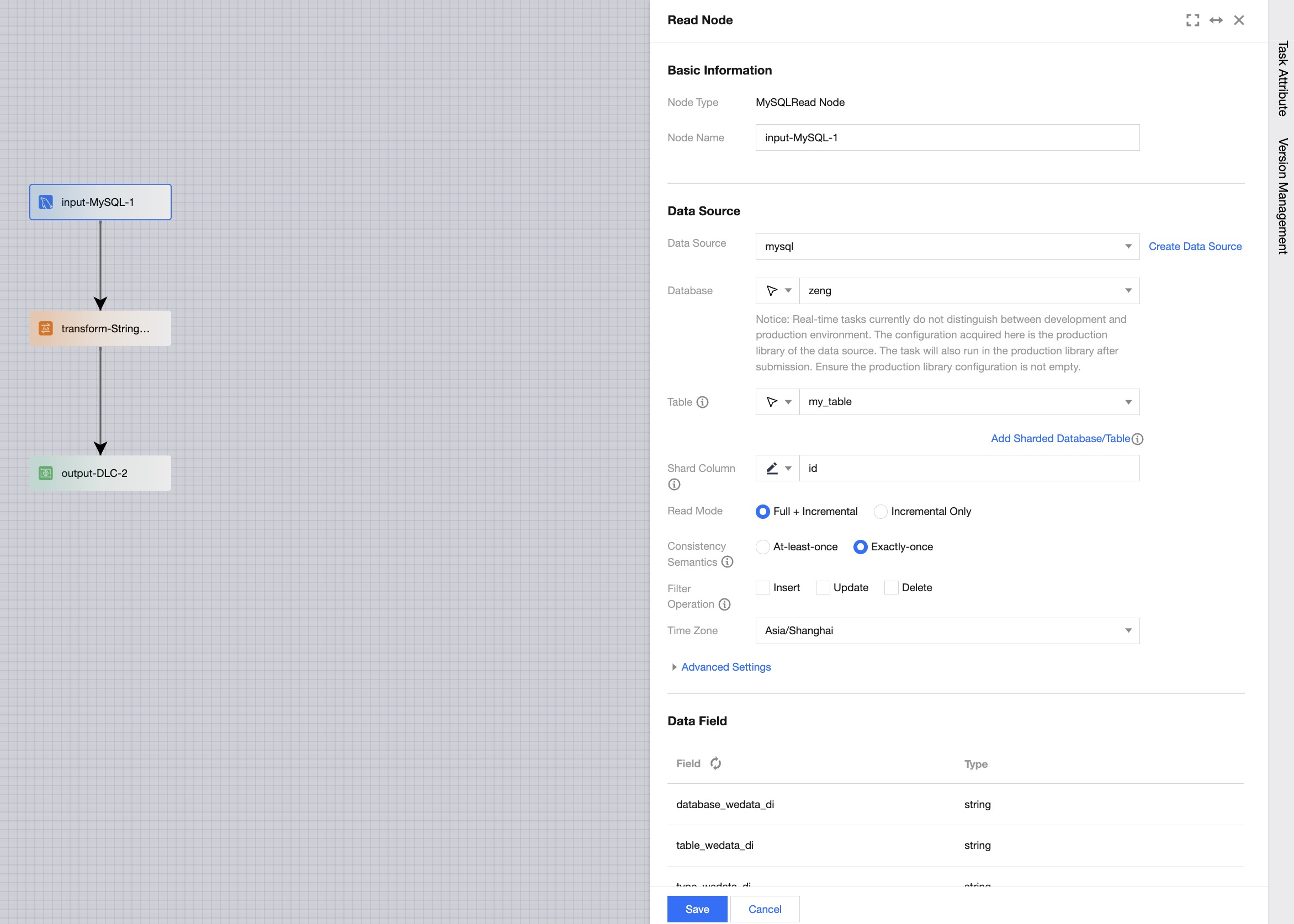Click into the Node Name input field
The image size is (1294, 924).
point(947,137)
